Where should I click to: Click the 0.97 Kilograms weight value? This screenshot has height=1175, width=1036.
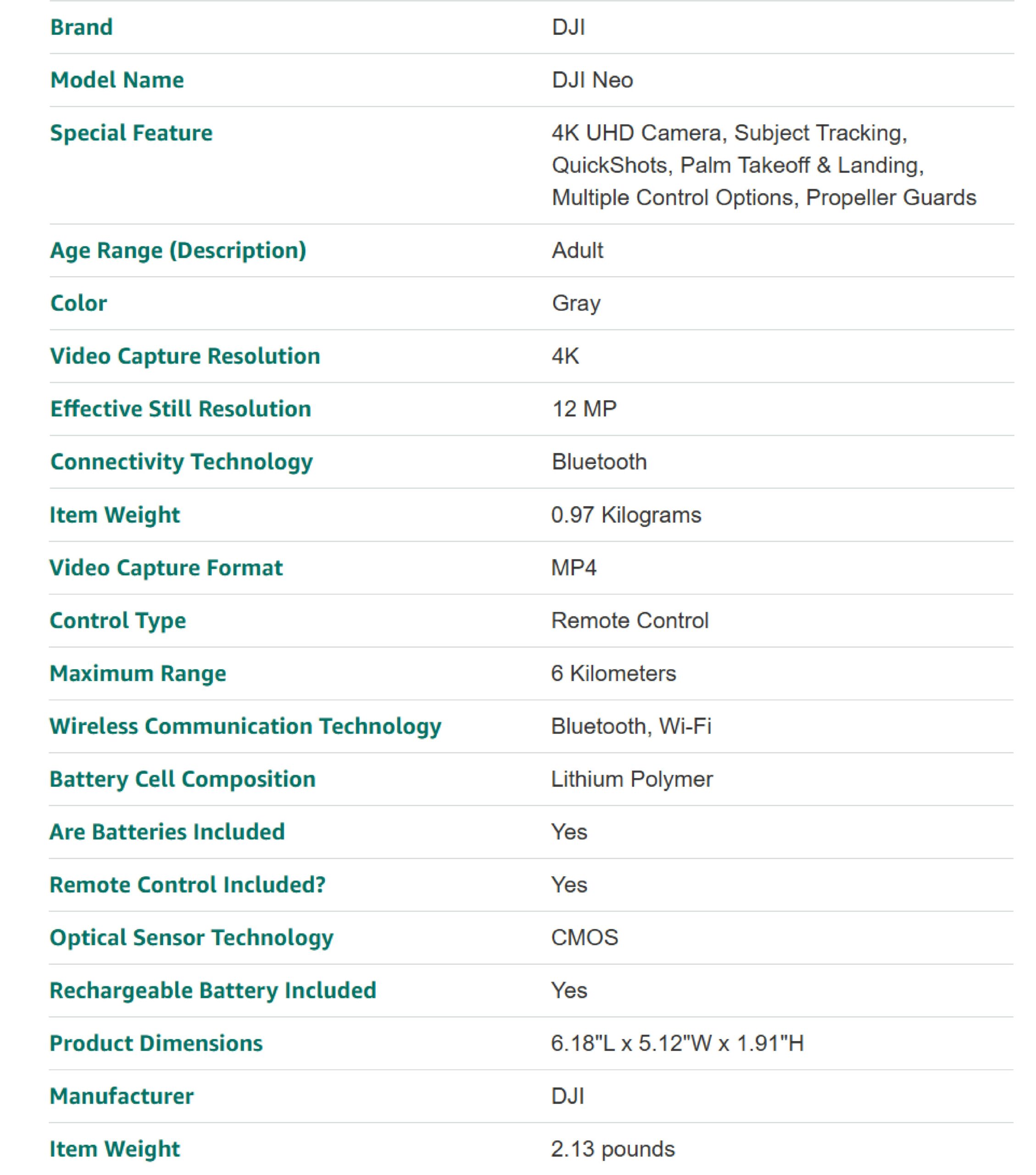pyautogui.click(x=626, y=515)
